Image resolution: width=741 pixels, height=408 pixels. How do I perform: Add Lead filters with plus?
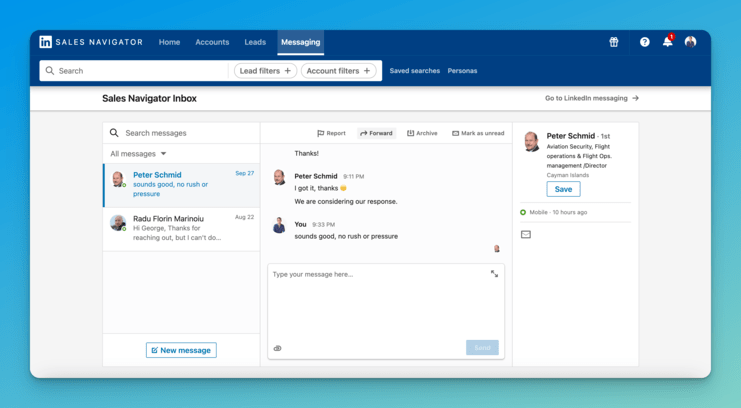tap(265, 71)
